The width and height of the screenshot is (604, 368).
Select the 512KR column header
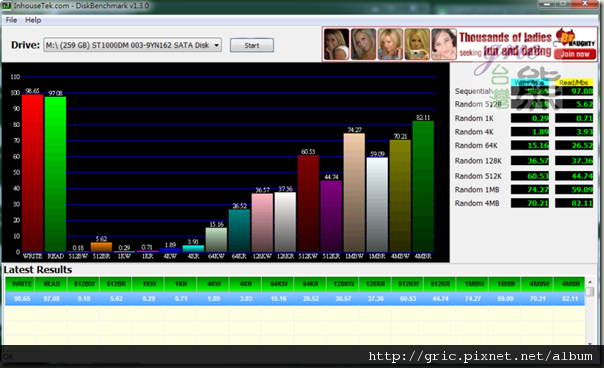point(440,284)
